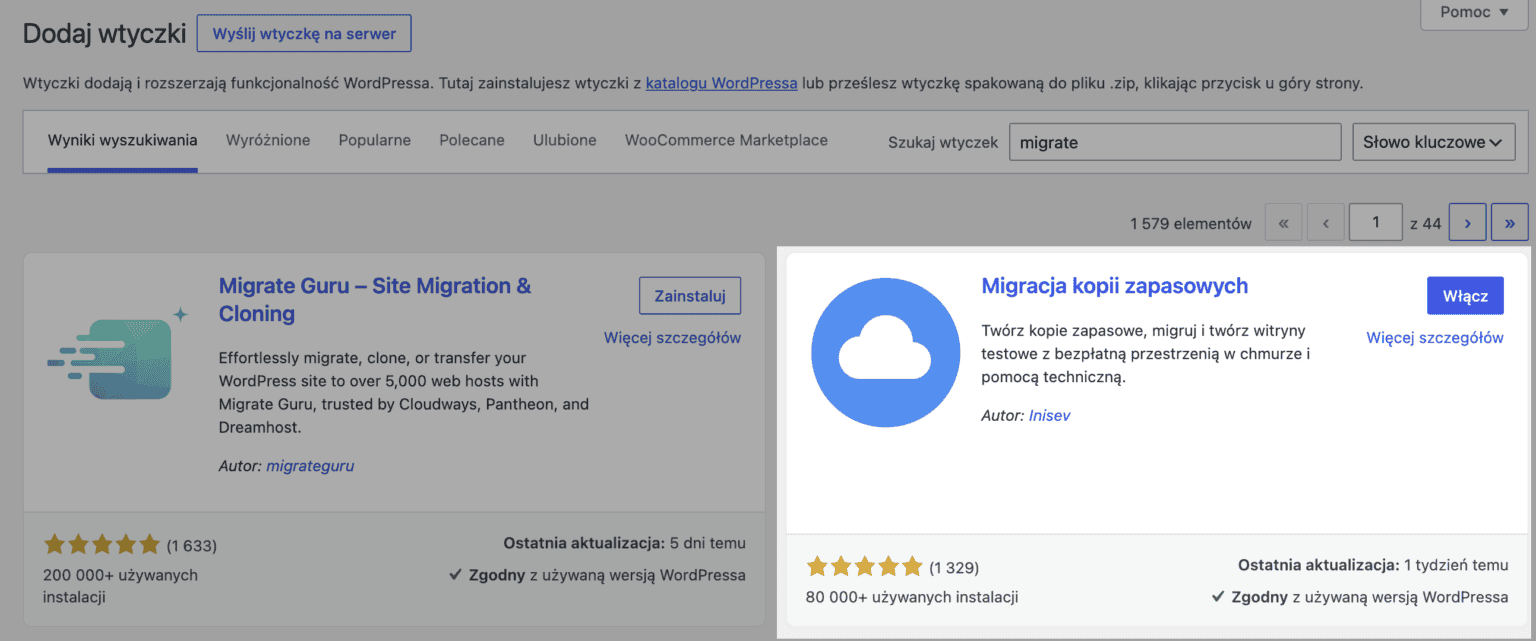
Task: Go to next results page
Action: [x=1467, y=223]
